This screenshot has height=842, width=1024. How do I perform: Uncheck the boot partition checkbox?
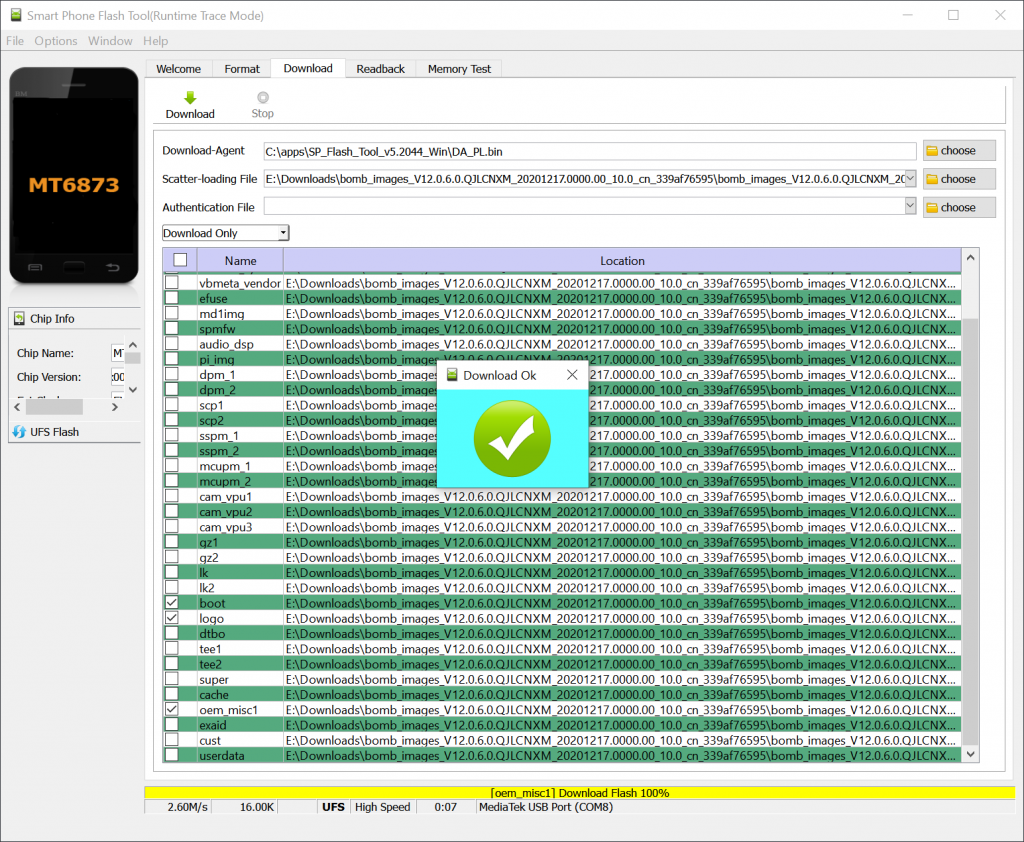pos(172,602)
